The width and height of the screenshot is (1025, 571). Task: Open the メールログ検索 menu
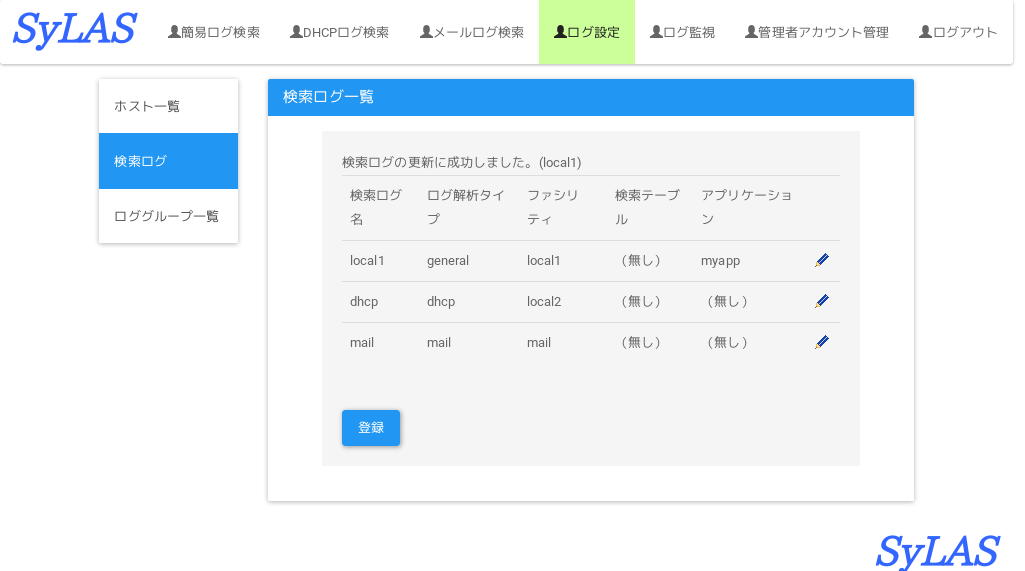pyautogui.click(x=471, y=32)
